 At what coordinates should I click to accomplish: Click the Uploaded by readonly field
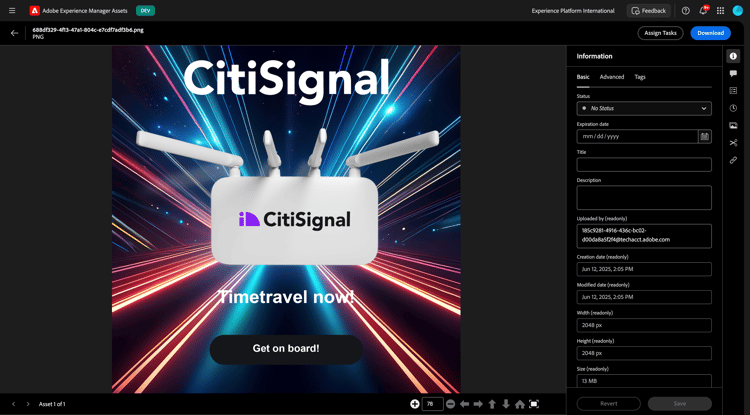click(x=644, y=236)
